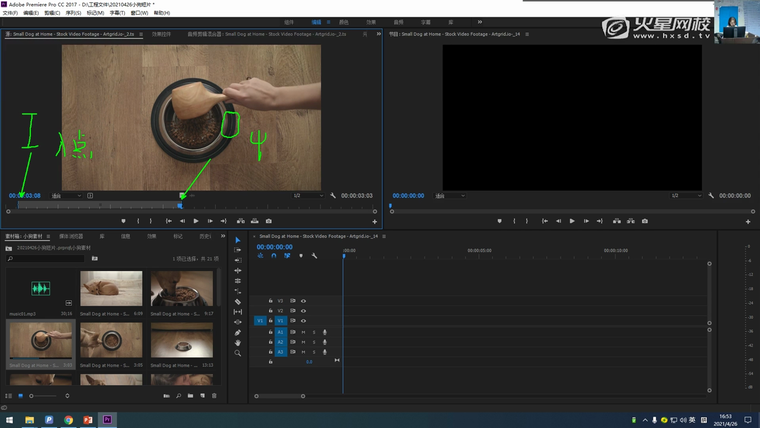
Task: Open Program monitor zoom level dropdown
Action: click(450, 196)
